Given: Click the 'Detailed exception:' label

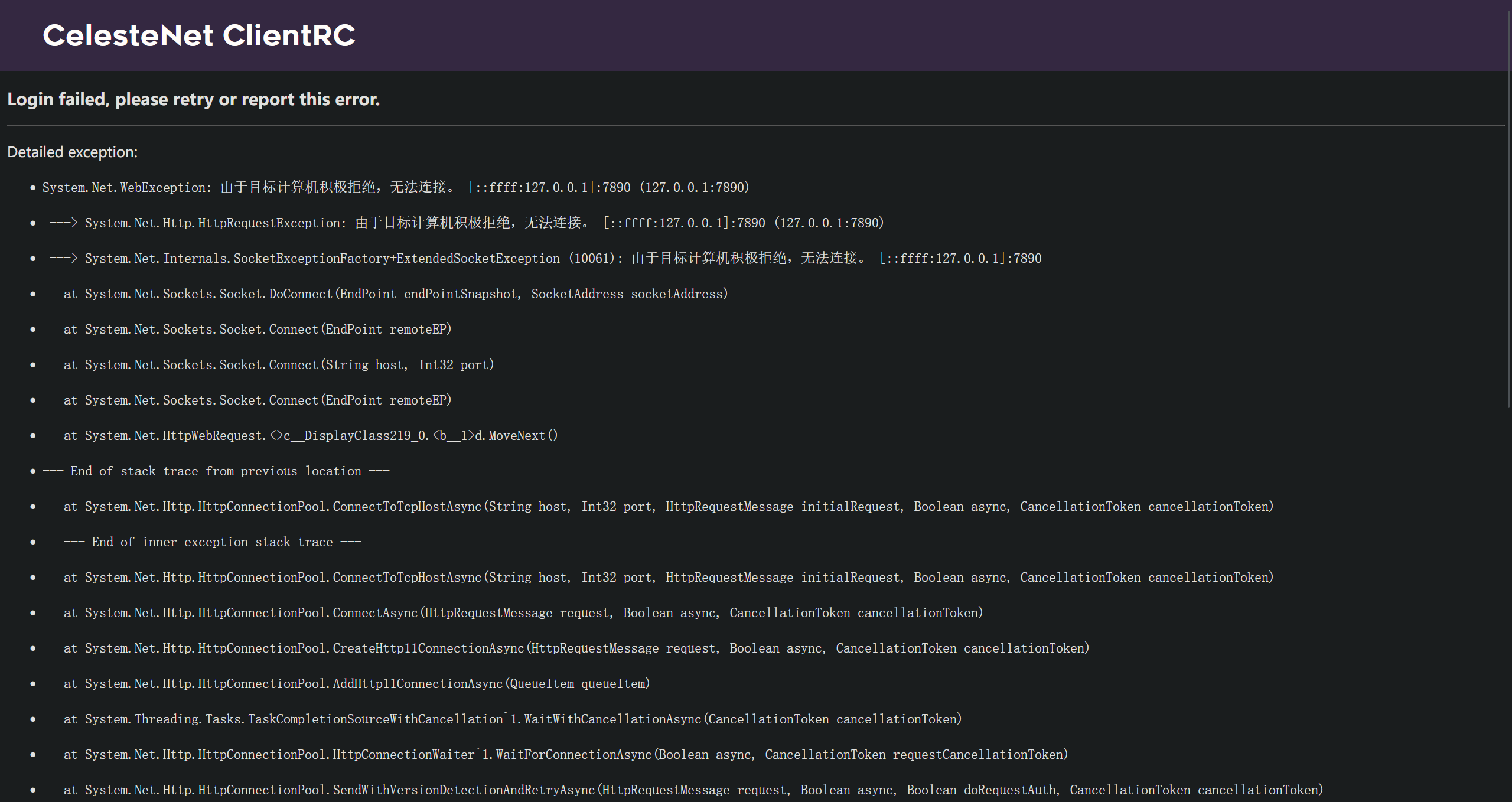Looking at the screenshot, I should coord(72,152).
